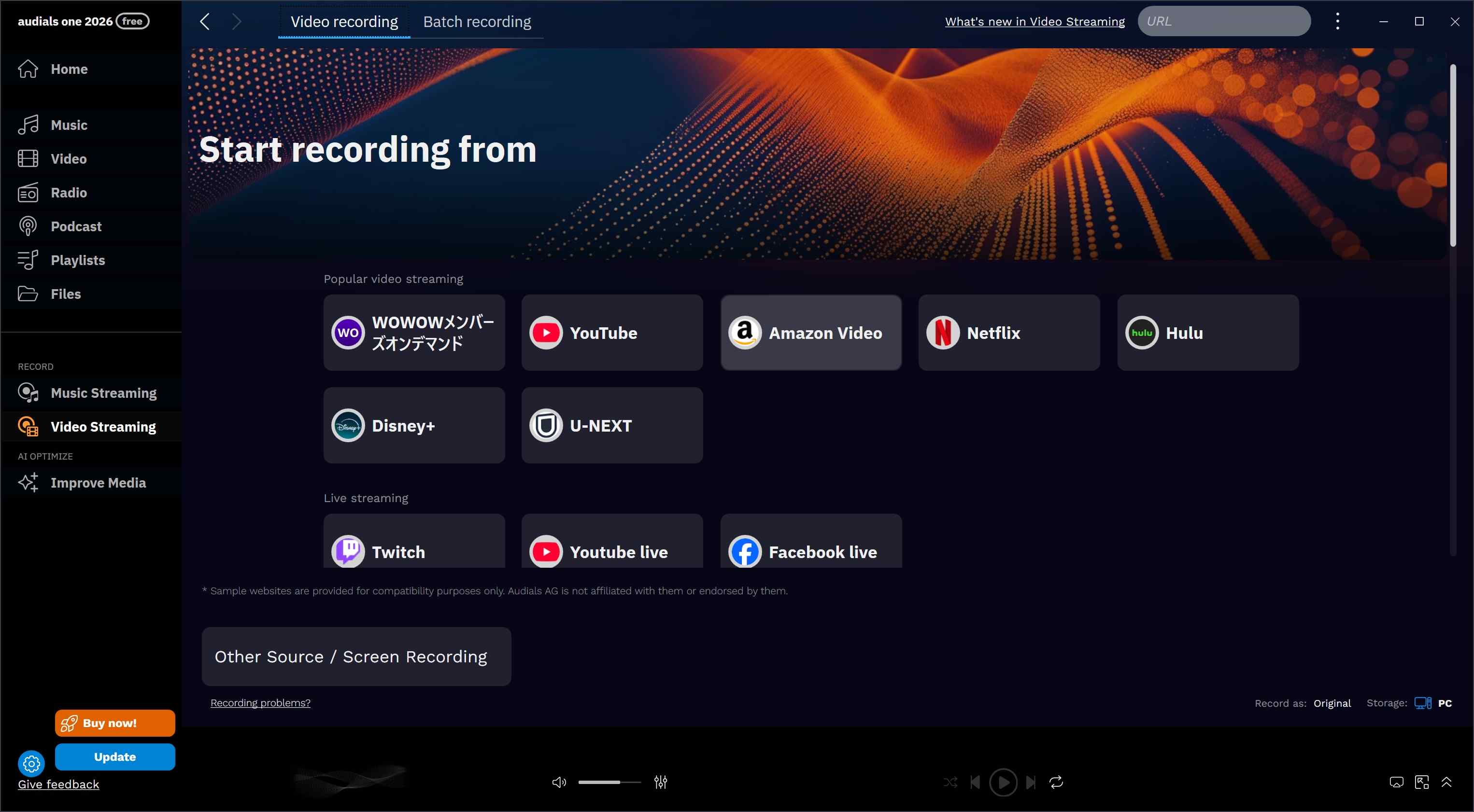Toggle shuffle playback mode

(950, 782)
